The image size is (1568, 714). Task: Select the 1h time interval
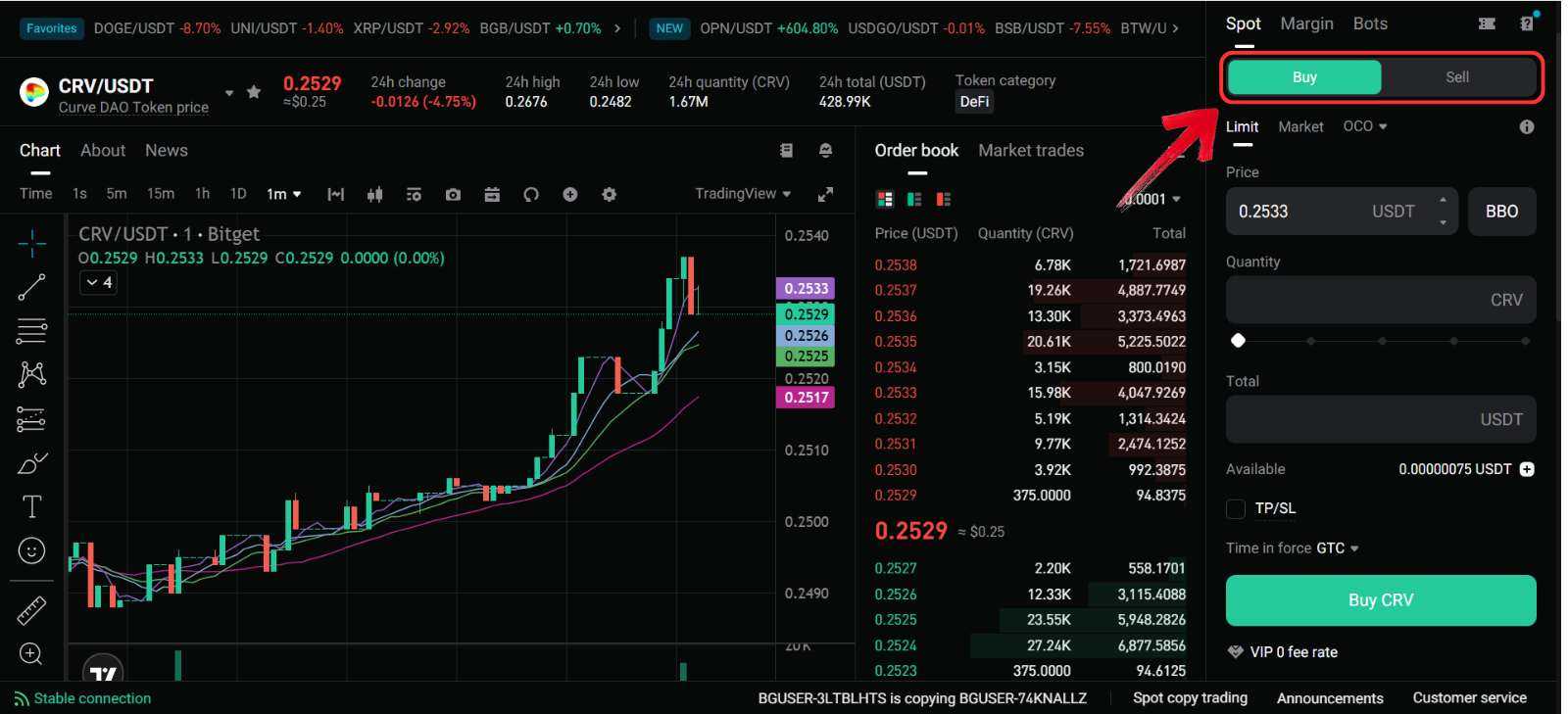(202, 194)
